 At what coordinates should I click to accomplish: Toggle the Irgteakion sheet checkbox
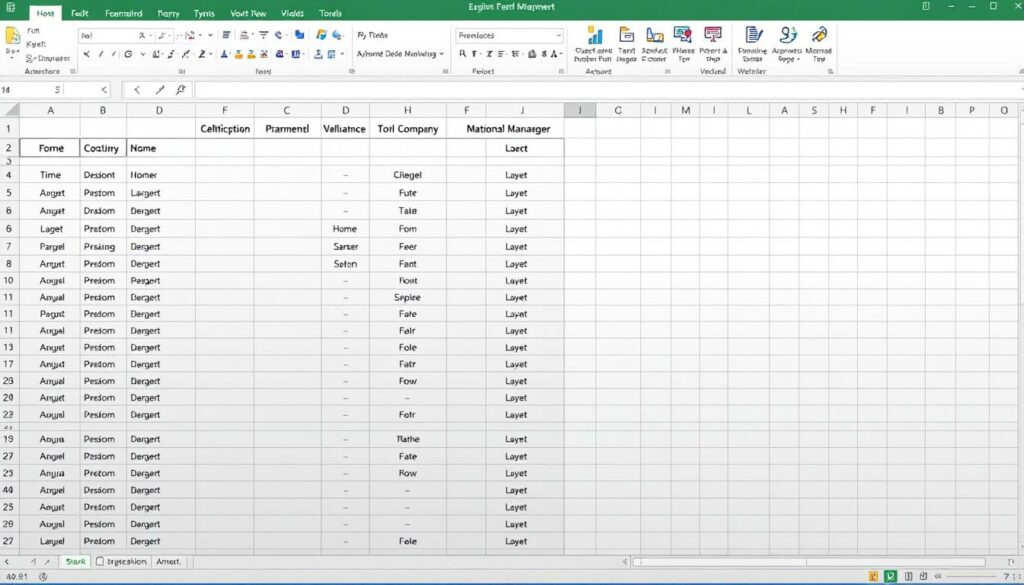pyautogui.click(x=100, y=561)
